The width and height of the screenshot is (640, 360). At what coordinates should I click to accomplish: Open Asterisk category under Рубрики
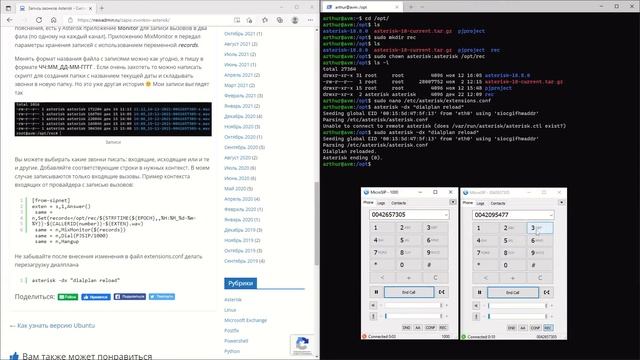(233, 300)
